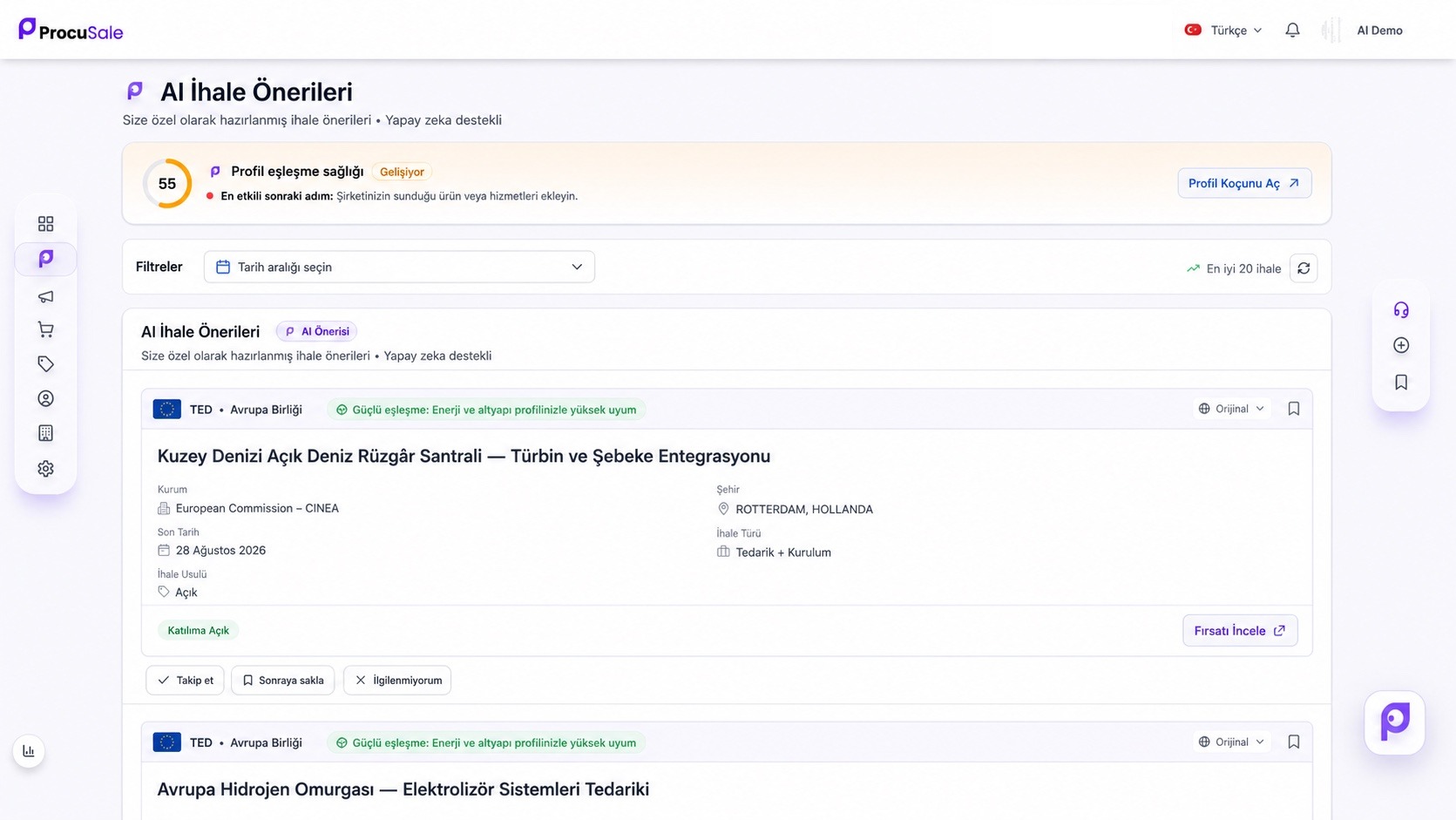
Task: Expand the Tarih aralığı seçin date dropdown
Action: 399,267
